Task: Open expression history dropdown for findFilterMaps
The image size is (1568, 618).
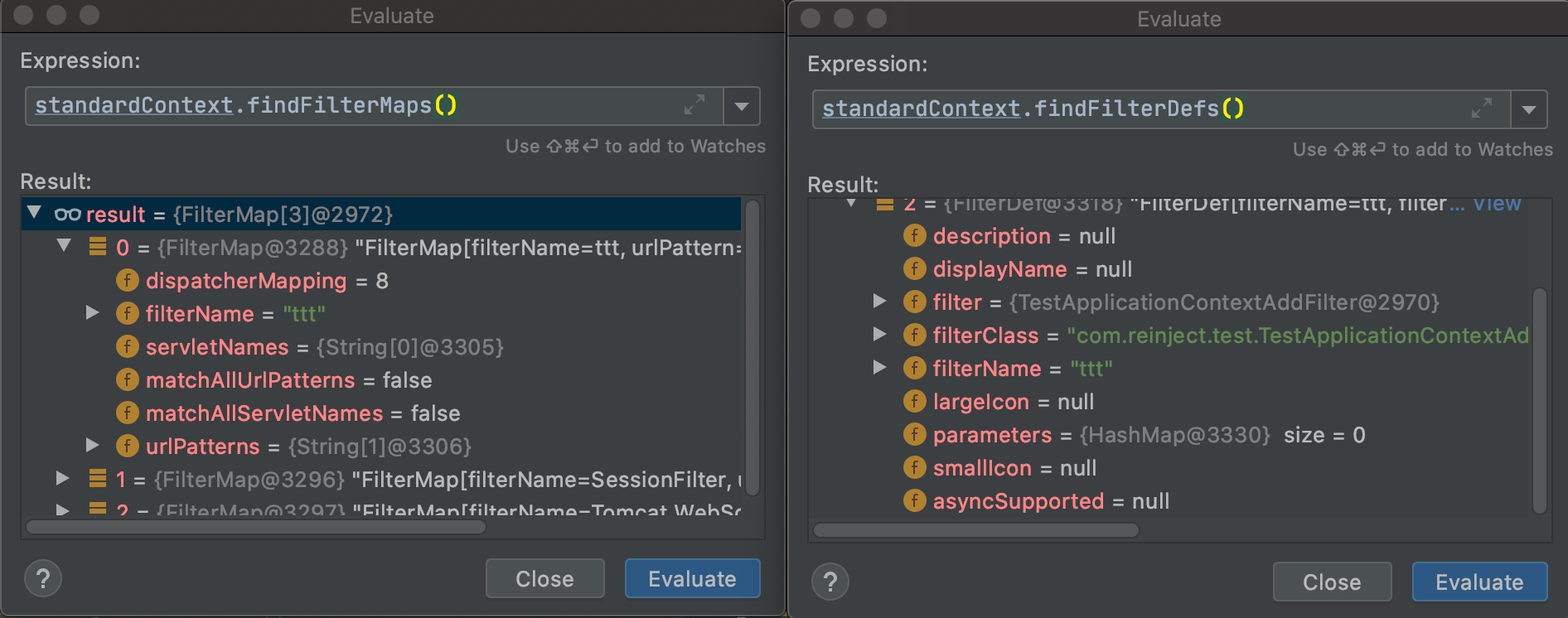Action: (742, 106)
